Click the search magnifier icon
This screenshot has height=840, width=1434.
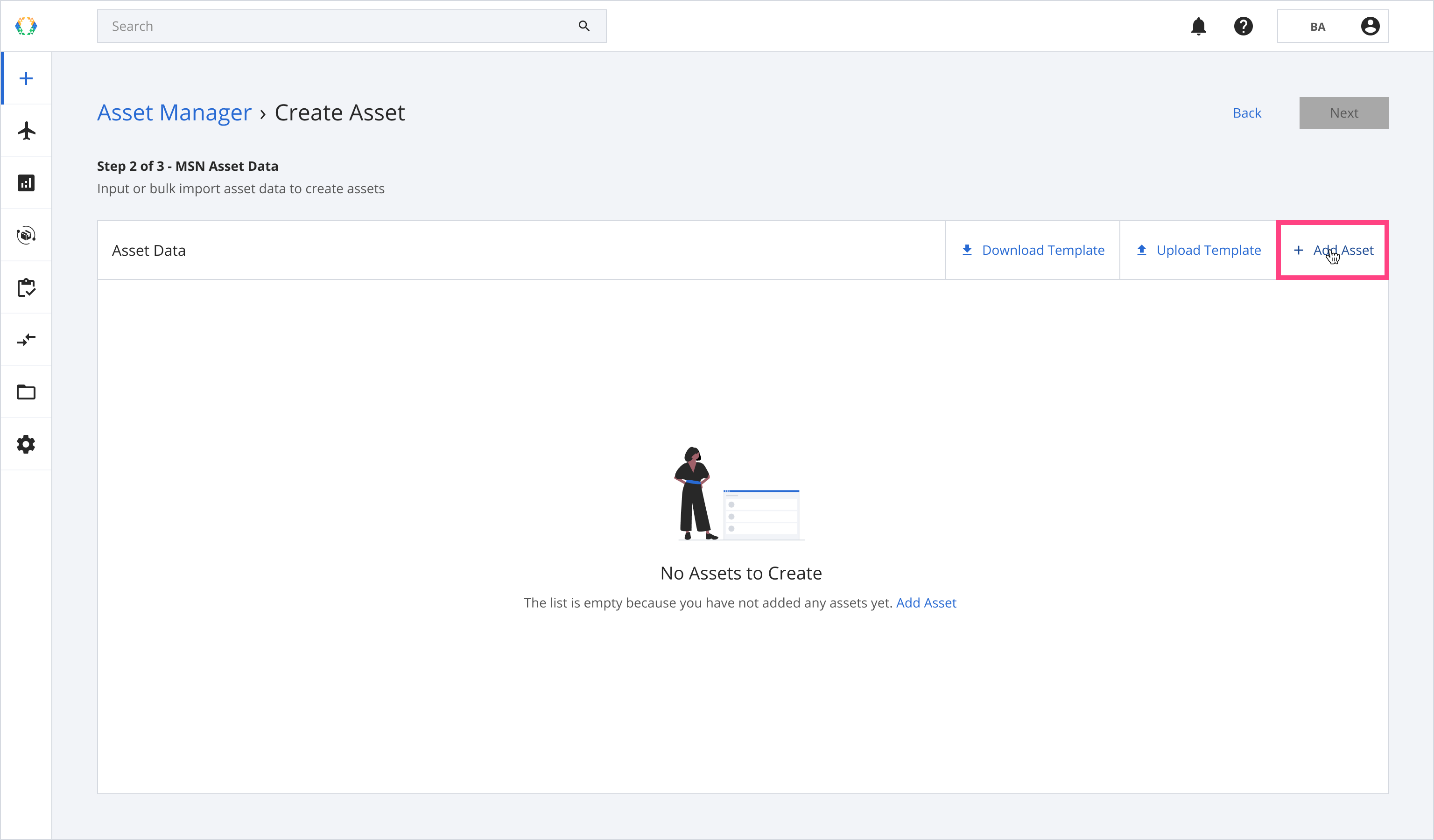click(584, 26)
